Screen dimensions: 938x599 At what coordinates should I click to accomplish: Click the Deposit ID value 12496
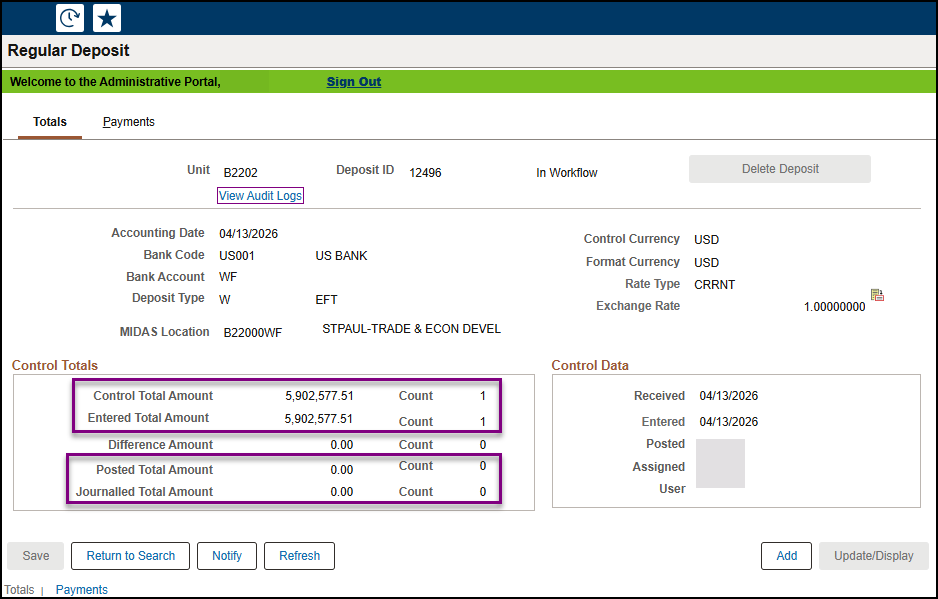[425, 172]
